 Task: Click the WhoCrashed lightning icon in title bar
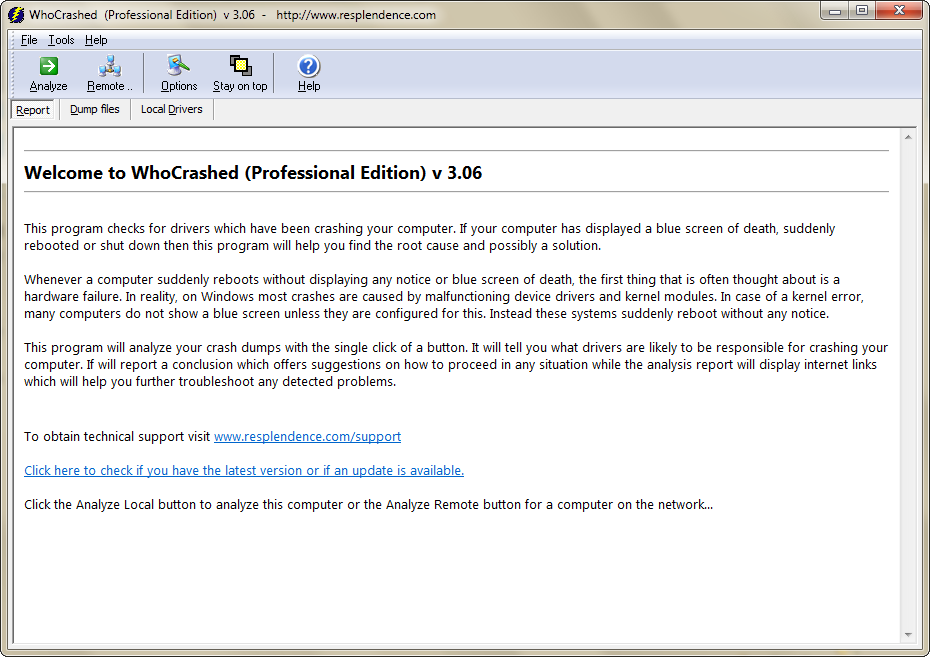(x=15, y=15)
